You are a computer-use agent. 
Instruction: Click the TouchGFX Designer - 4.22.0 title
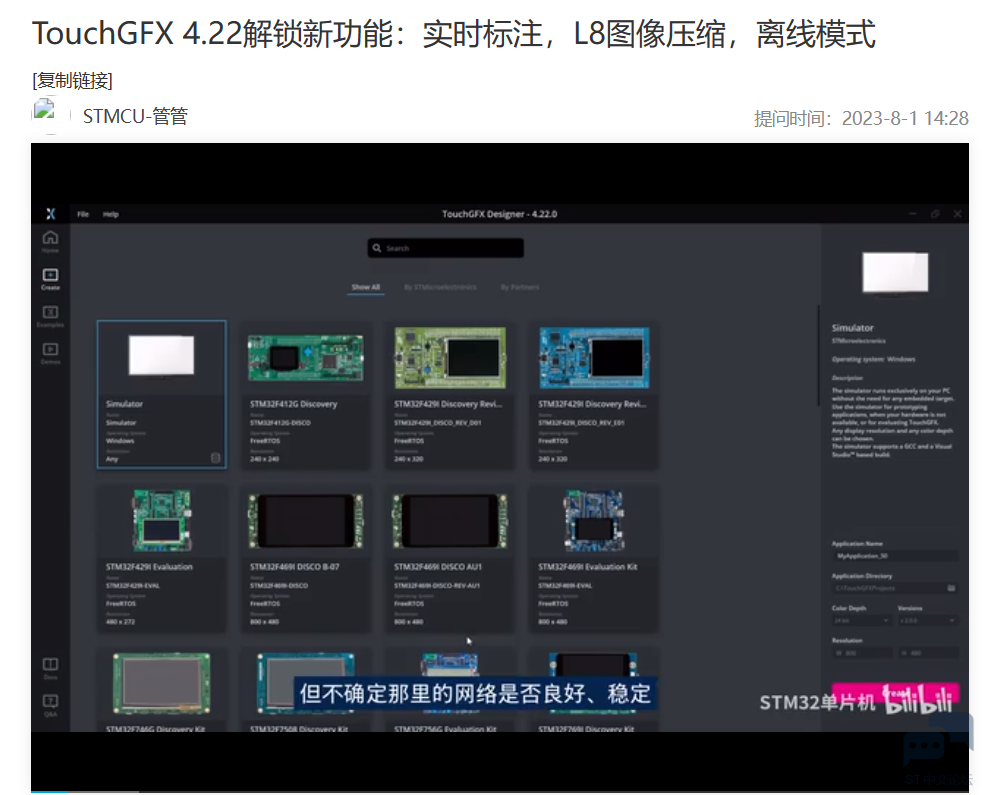tap(499, 214)
